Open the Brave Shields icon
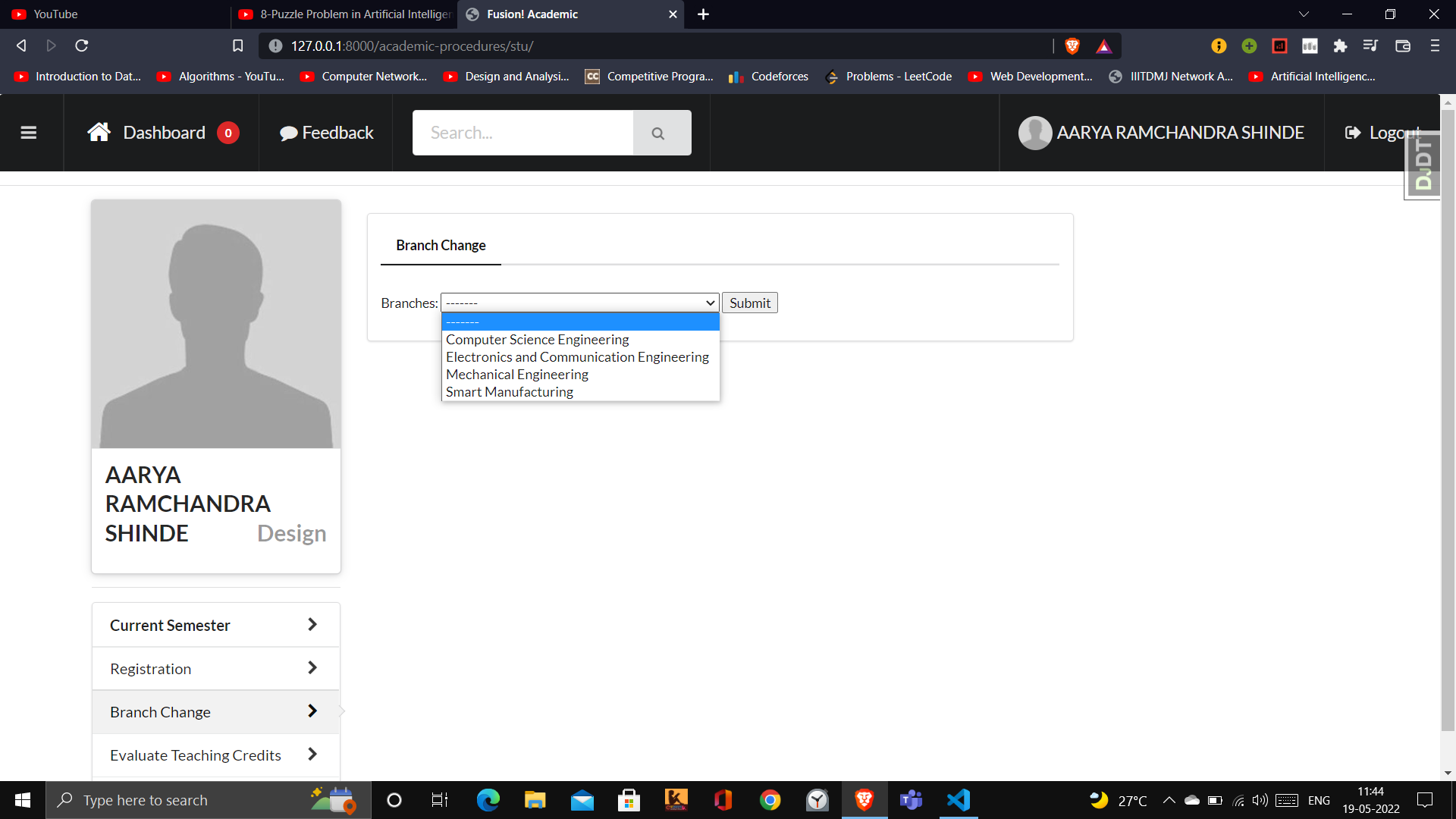This screenshot has height=819, width=1456. [x=1072, y=45]
